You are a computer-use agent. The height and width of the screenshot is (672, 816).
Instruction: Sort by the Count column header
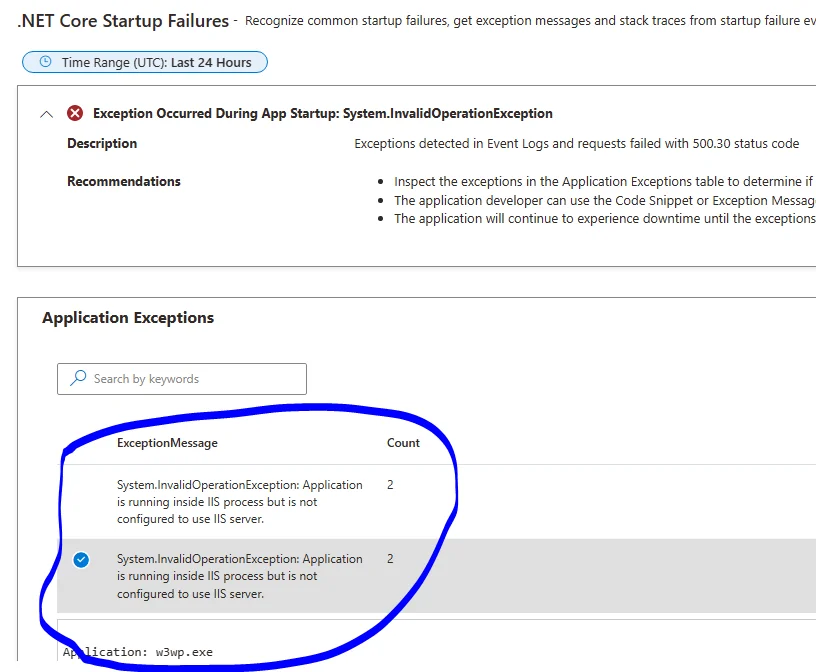(x=403, y=443)
